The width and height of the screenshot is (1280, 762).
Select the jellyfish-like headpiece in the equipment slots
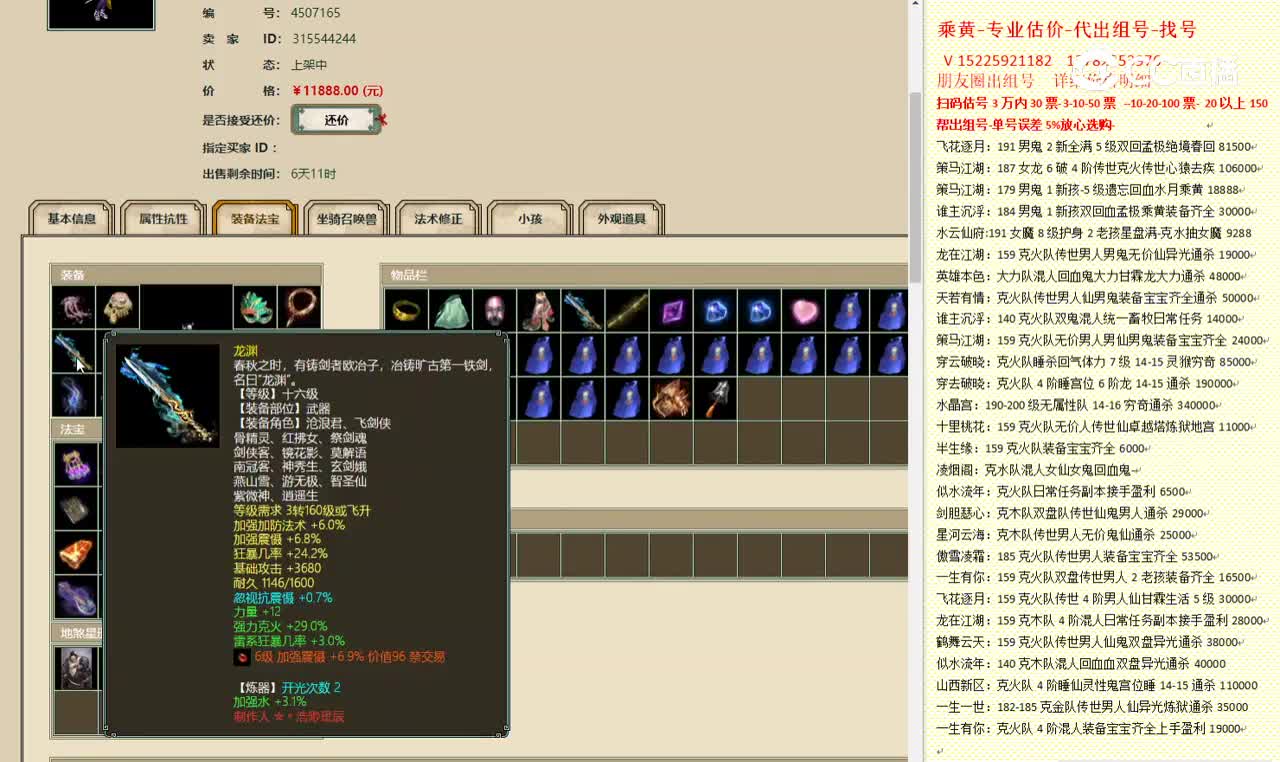(74, 308)
